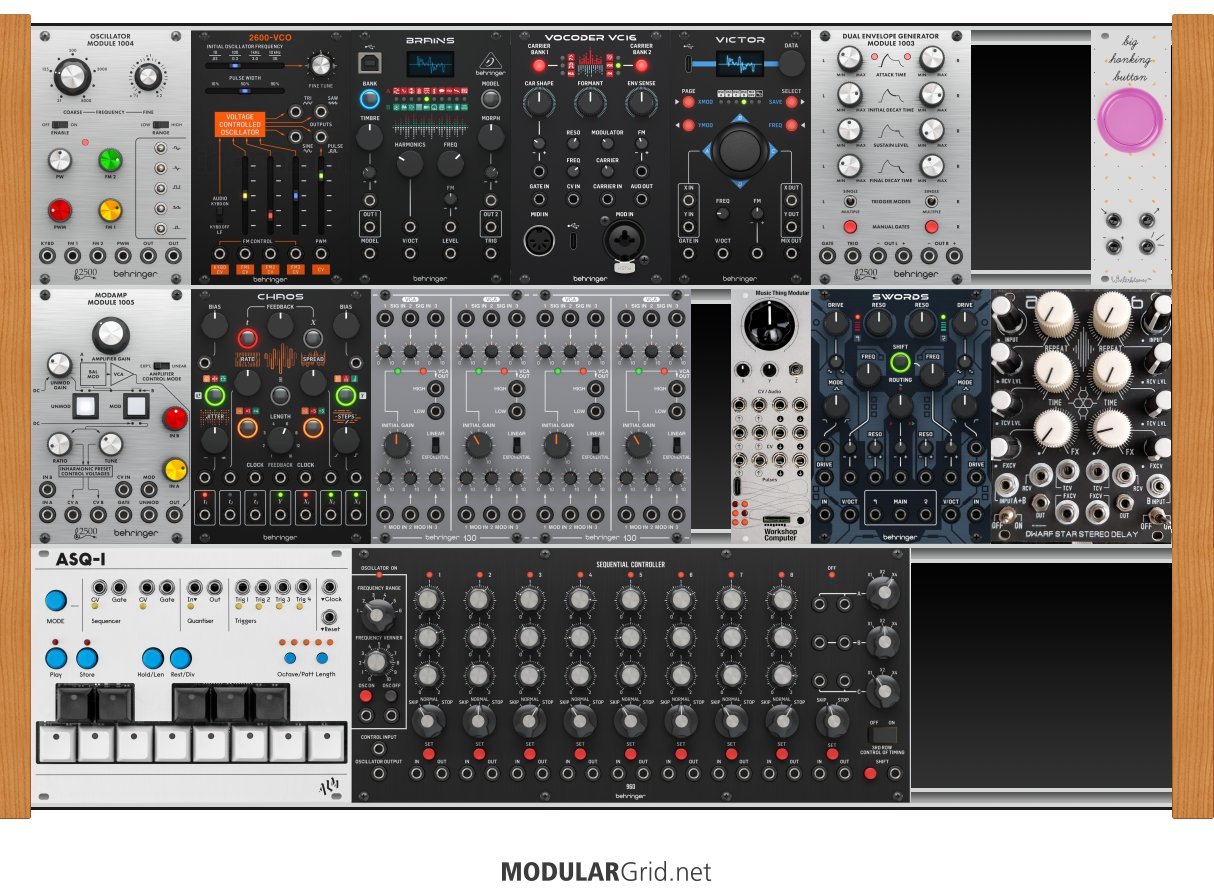This screenshot has height=893, width=1214.
Task: Click the MORPH knob on Brains
Action: click(x=490, y=137)
